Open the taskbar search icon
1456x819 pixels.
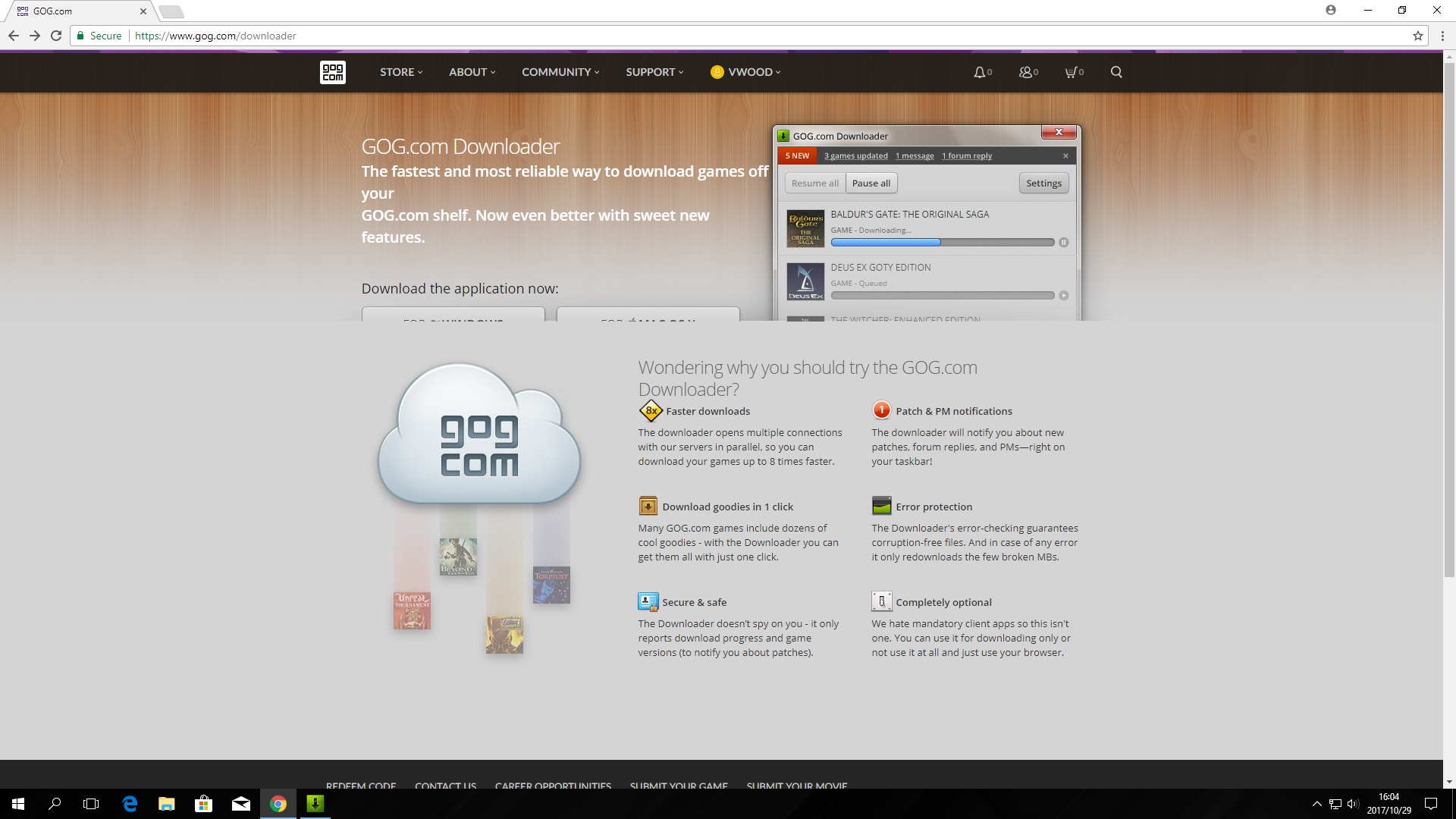point(55,804)
